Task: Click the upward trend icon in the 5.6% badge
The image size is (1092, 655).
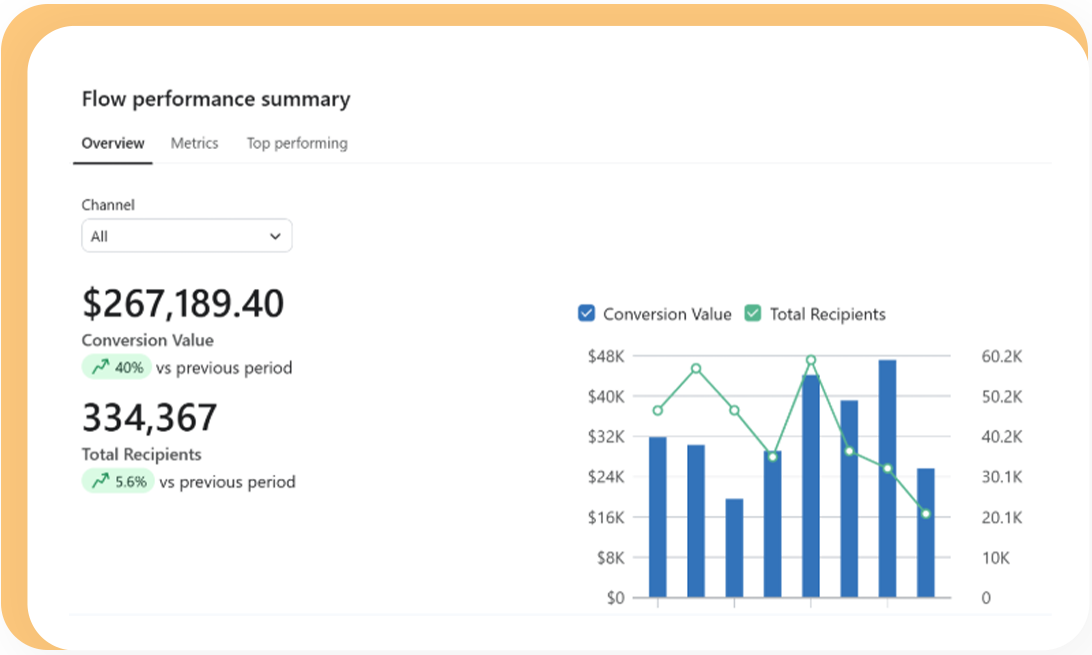Action: (100, 481)
